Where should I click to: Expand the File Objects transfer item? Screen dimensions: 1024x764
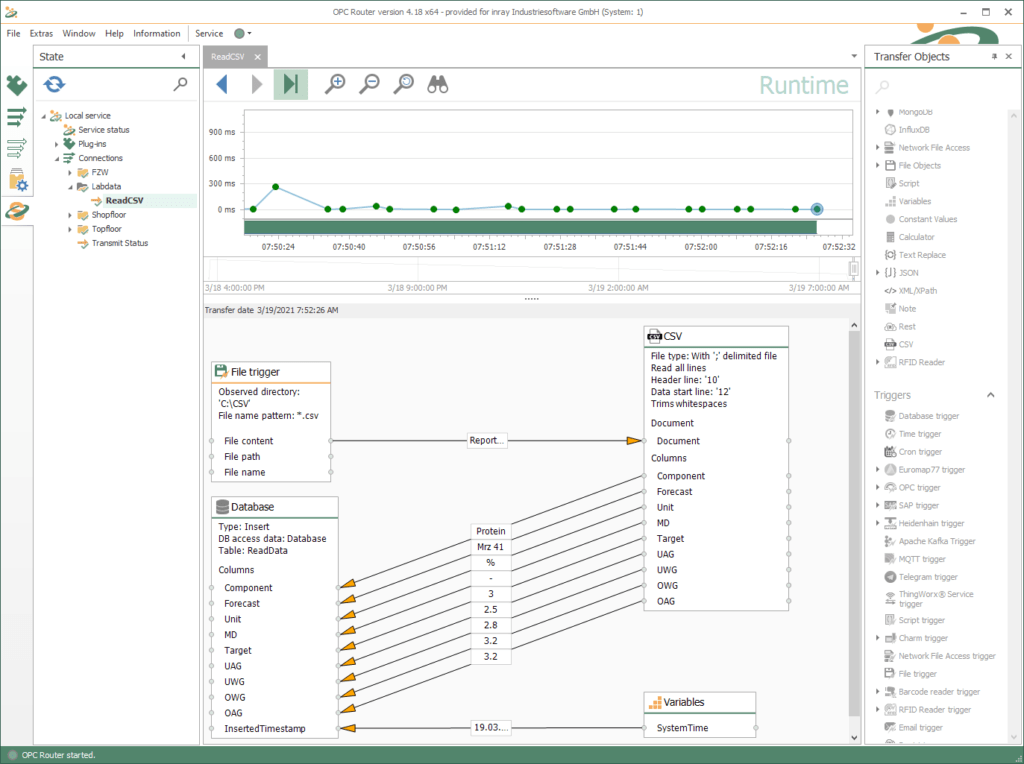tap(878, 166)
